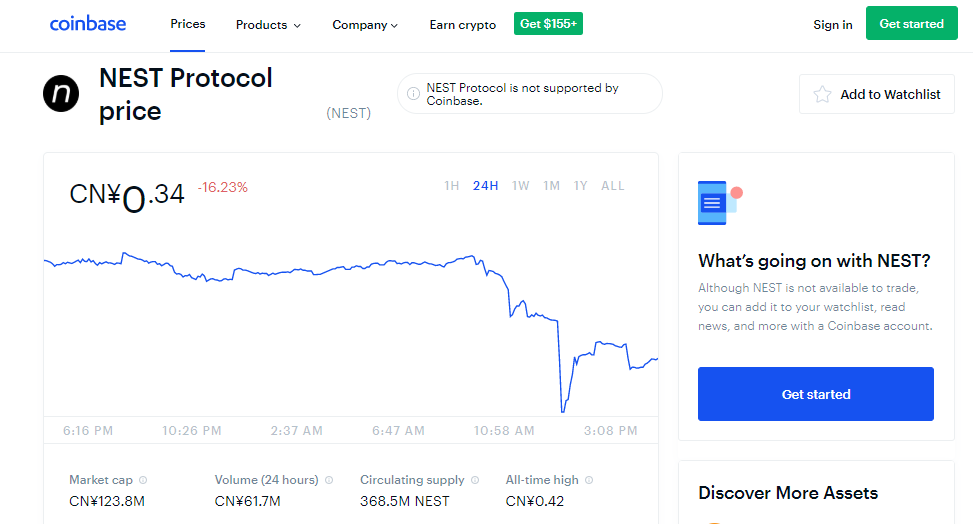Click the Volume (24 hours) info icon

330,480
